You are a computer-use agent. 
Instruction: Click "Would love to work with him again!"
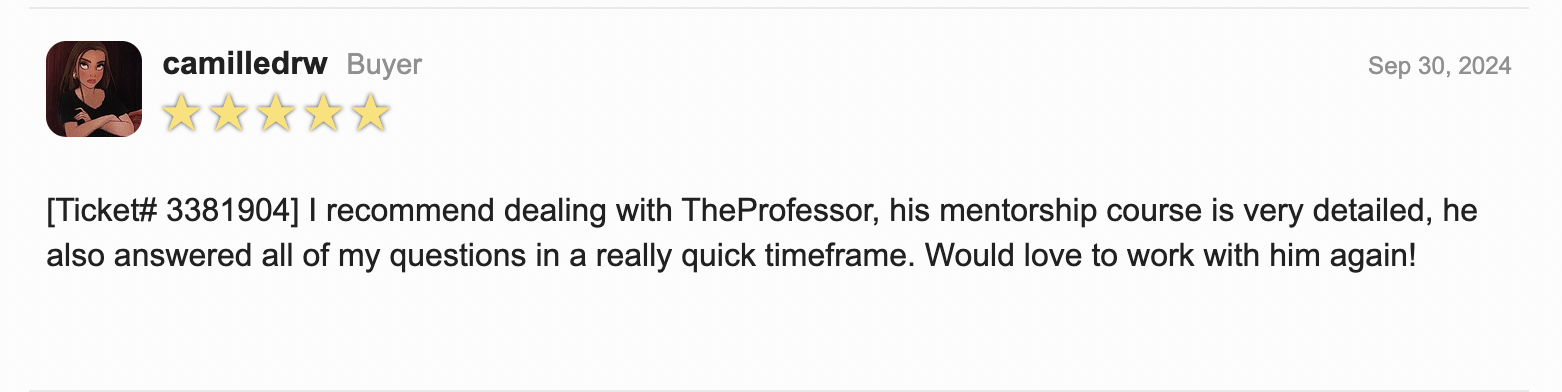click(1170, 255)
